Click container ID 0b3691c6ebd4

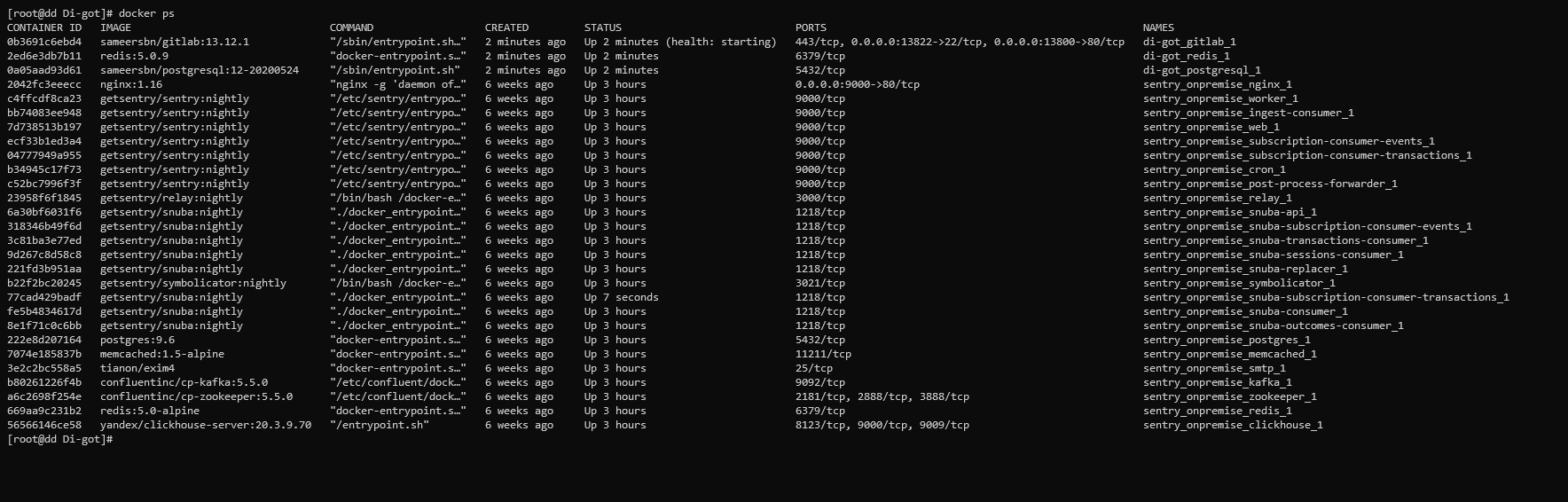[x=44, y=42]
